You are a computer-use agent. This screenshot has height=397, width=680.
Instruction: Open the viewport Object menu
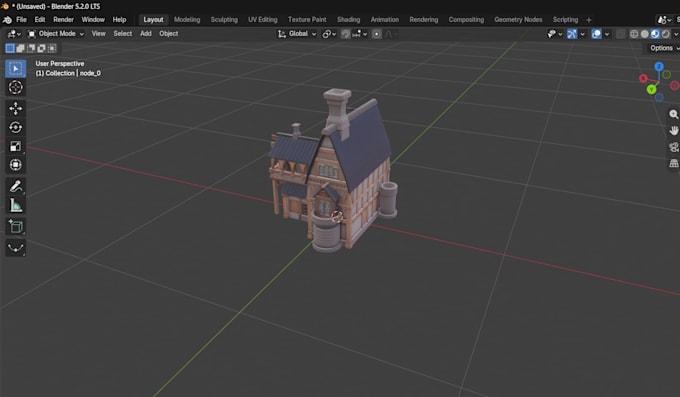169,34
